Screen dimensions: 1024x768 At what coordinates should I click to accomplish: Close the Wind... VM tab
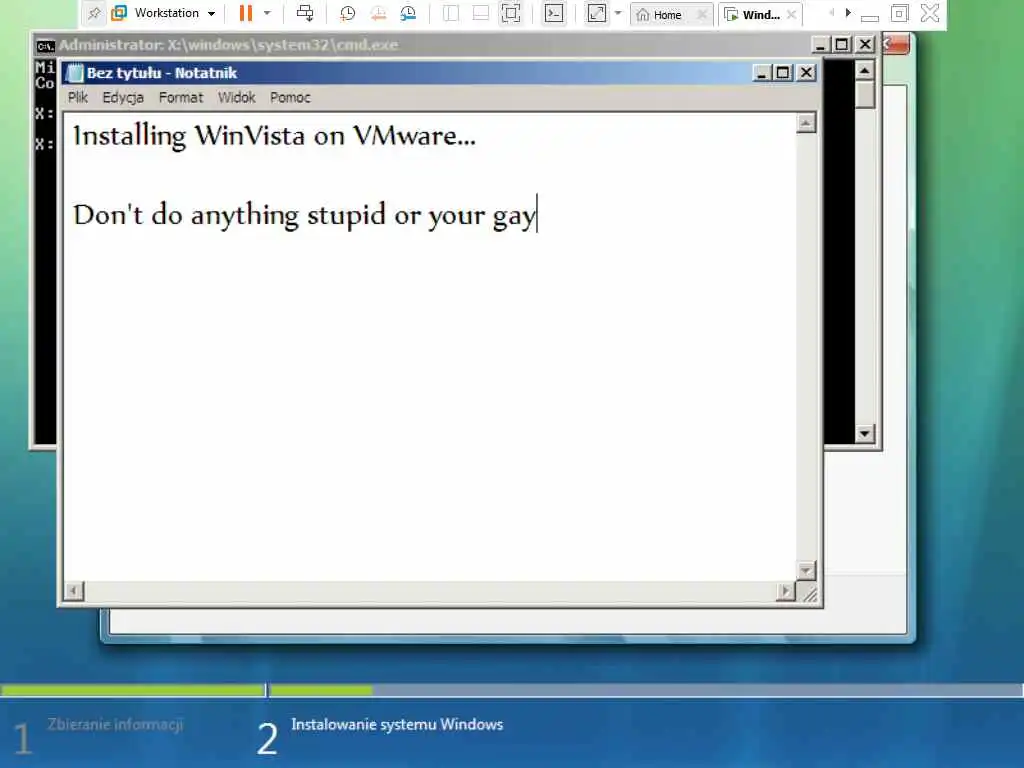(x=792, y=14)
